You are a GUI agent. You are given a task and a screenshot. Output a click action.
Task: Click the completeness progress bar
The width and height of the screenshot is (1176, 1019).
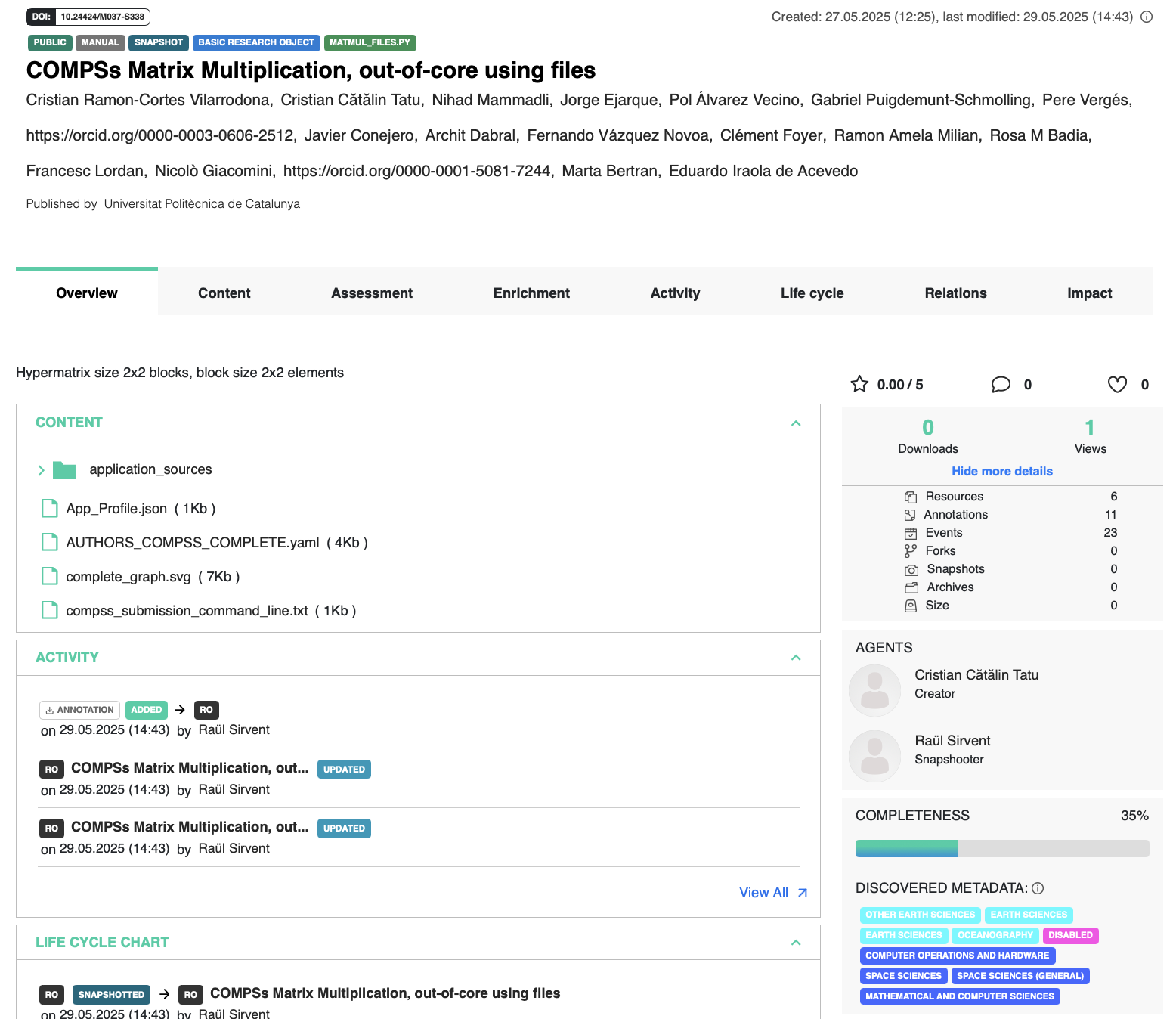(x=1002, y=848)
